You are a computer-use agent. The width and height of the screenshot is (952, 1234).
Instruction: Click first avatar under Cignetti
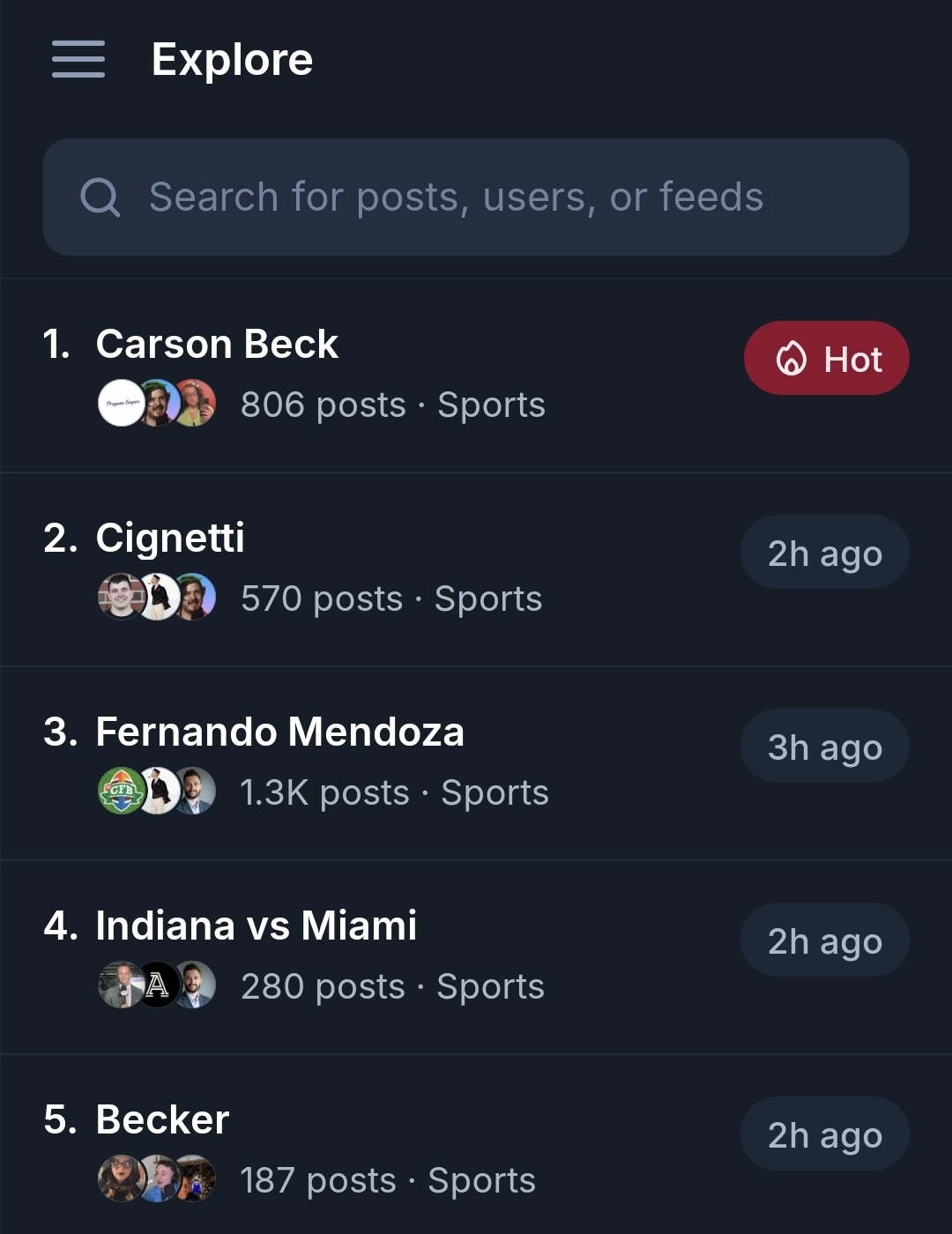pos(121,597)
